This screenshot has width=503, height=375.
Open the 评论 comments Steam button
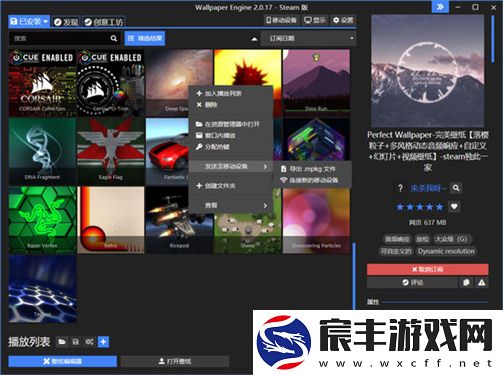(412, 283)
